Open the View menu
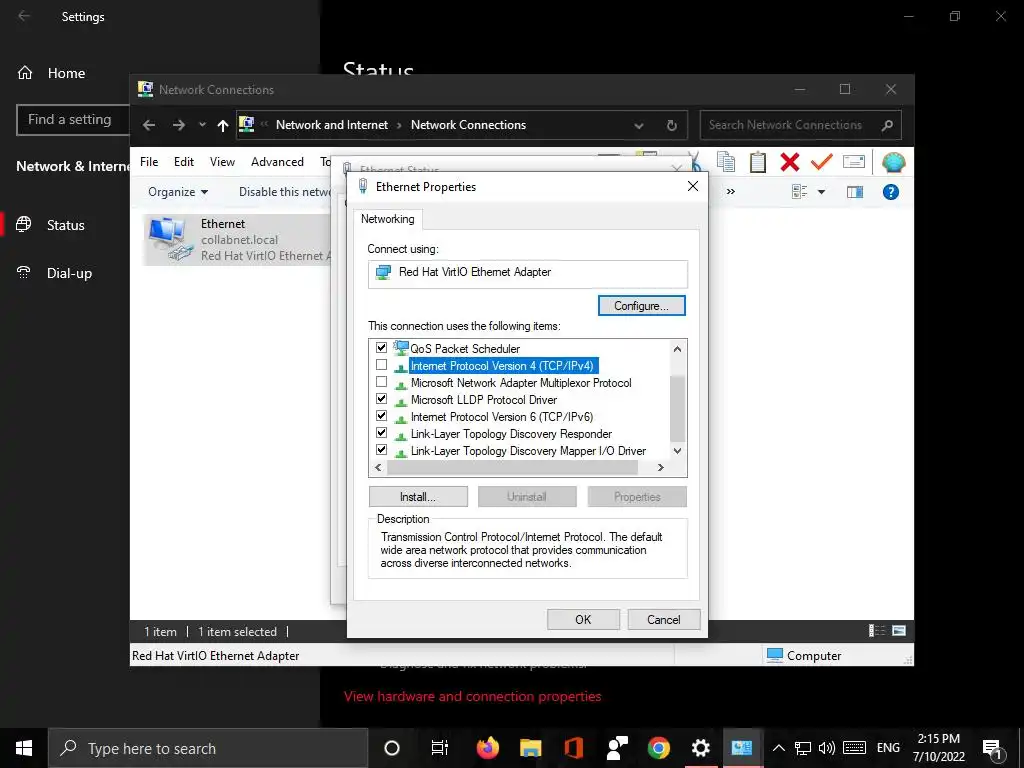1024x768 pixels. pyautogui.click(x=222, y=162)
